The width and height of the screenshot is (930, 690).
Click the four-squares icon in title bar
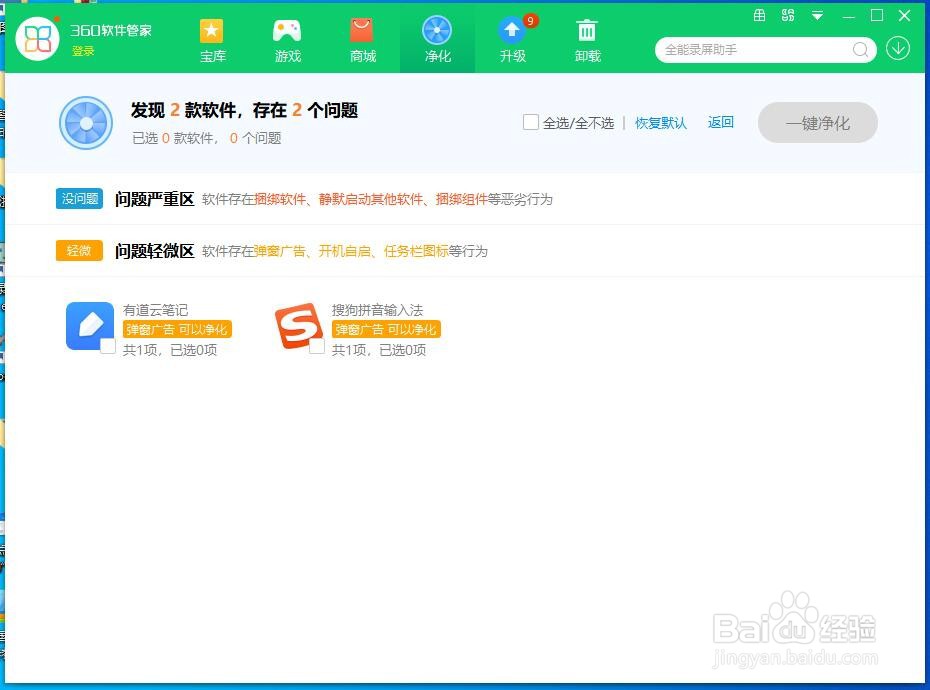[788, 16]
